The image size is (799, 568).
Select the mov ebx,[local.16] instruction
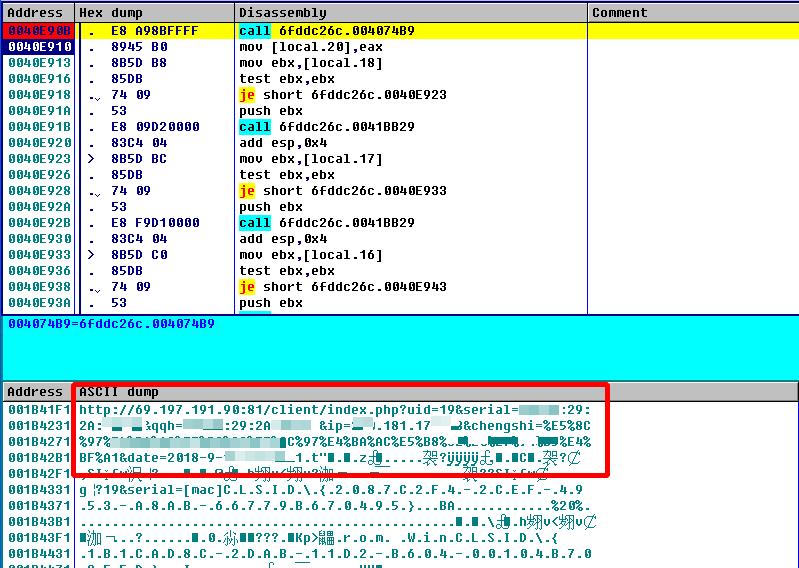311,255
